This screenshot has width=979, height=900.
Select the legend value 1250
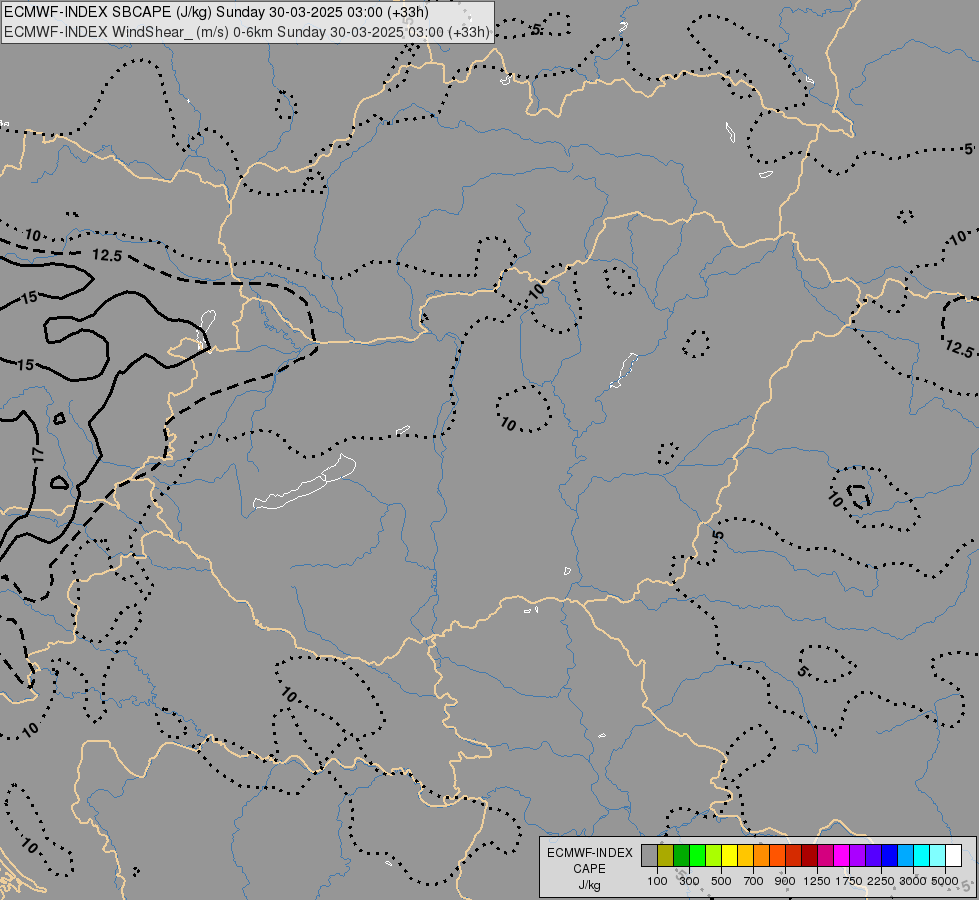click(817, 881)
